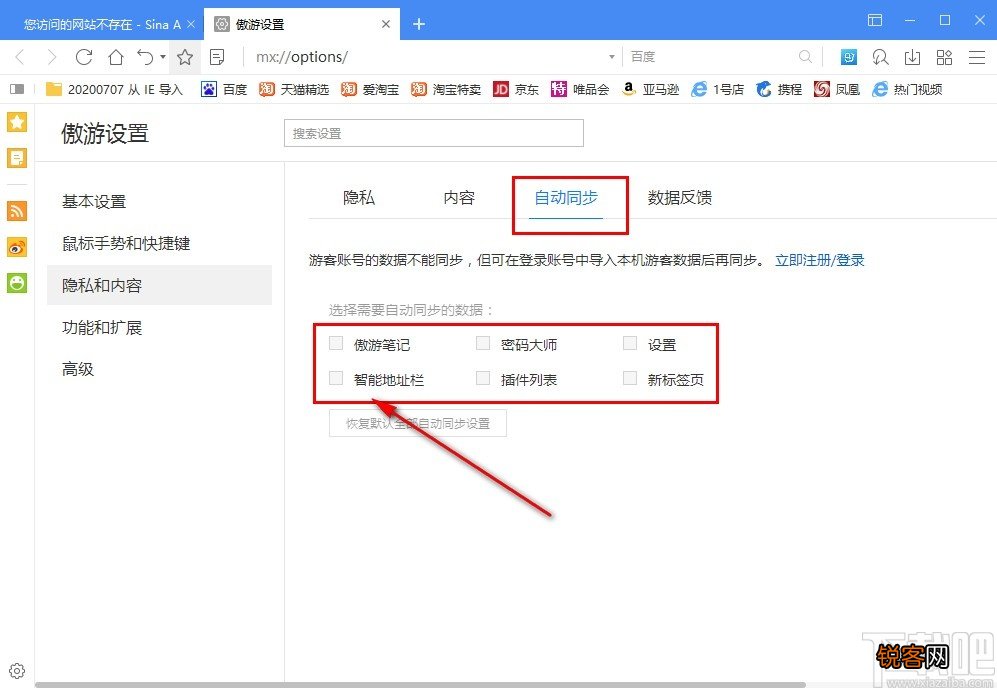
Task: Close the 傲游设置 tab
Action: [x=386, y=24]
